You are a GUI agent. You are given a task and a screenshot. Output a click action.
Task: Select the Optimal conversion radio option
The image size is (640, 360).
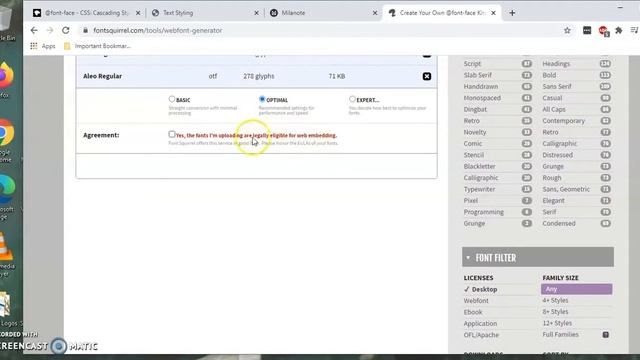coord(262,99)
